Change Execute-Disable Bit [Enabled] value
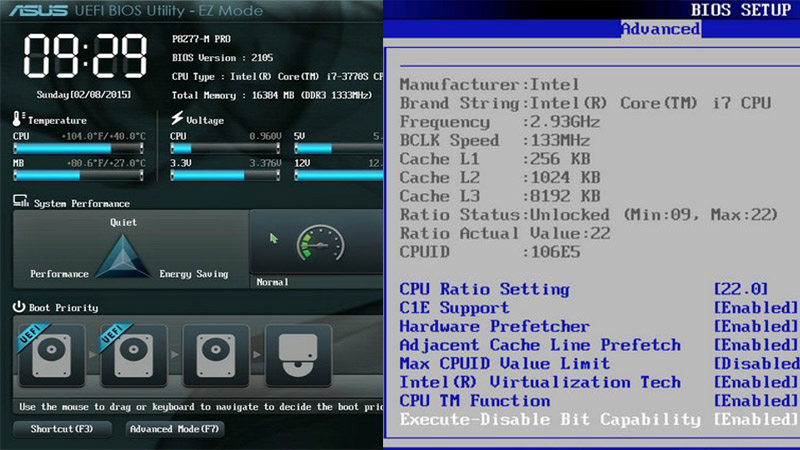Image resolution: width=800 pixels, height=450 pixels. point(756,419)
